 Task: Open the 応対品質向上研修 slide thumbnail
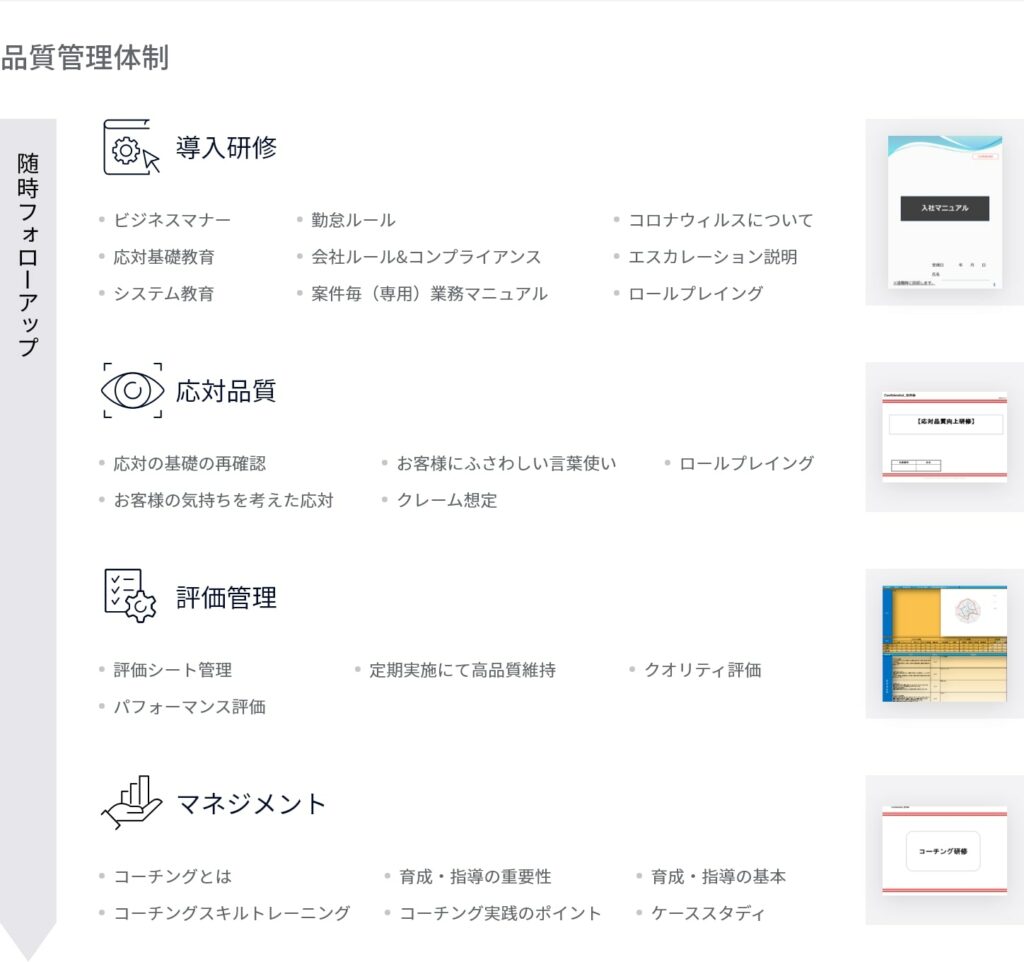pyautogui.click(x=944, y=436)
